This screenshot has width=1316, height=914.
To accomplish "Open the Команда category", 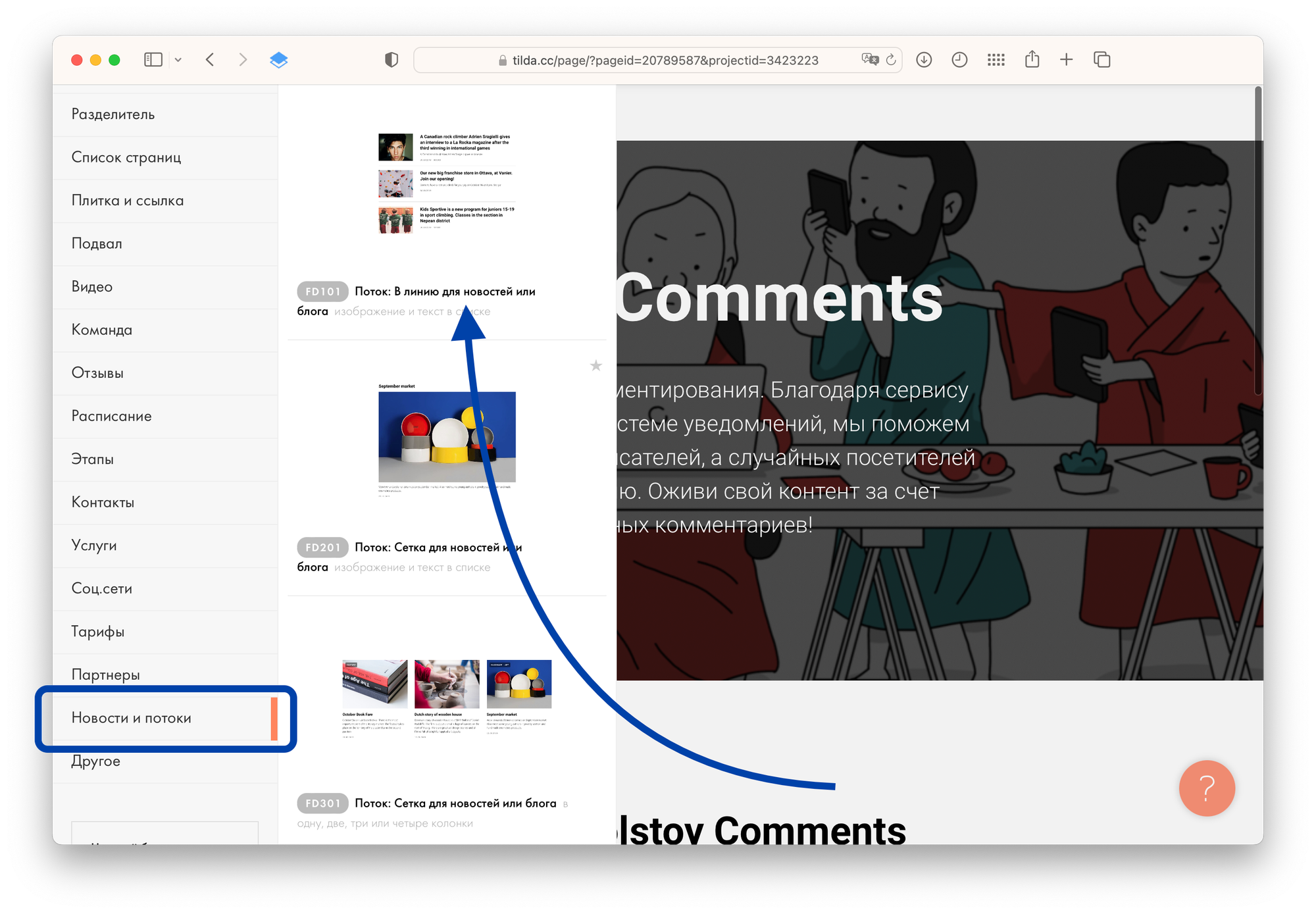I will (x=165, y=330).
